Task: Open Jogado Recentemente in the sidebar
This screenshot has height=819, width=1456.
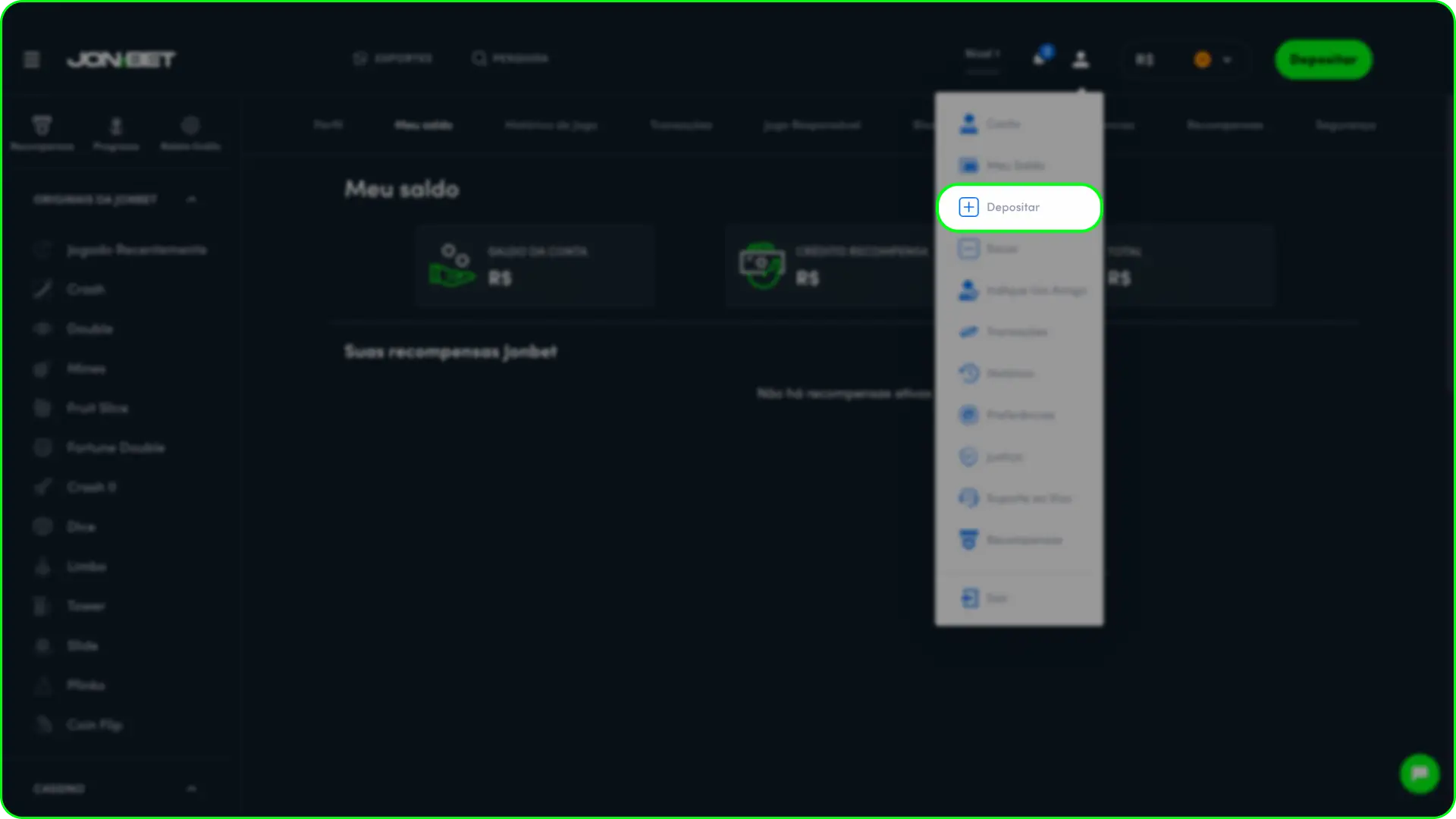Action: point(121,249)
